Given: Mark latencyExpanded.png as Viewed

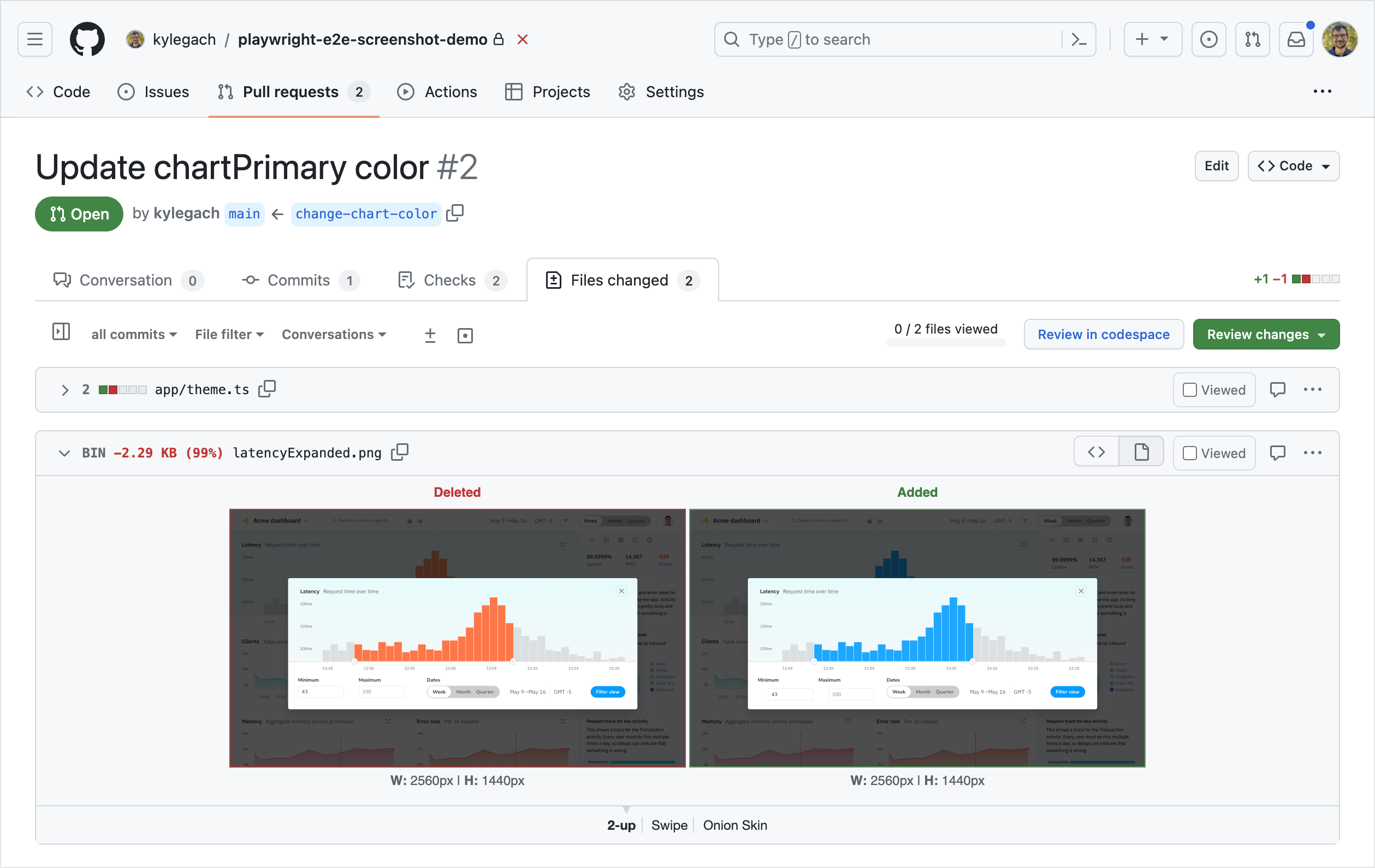Looking at the screenshot, I should pyautogui.click(x=1190, y=453).
